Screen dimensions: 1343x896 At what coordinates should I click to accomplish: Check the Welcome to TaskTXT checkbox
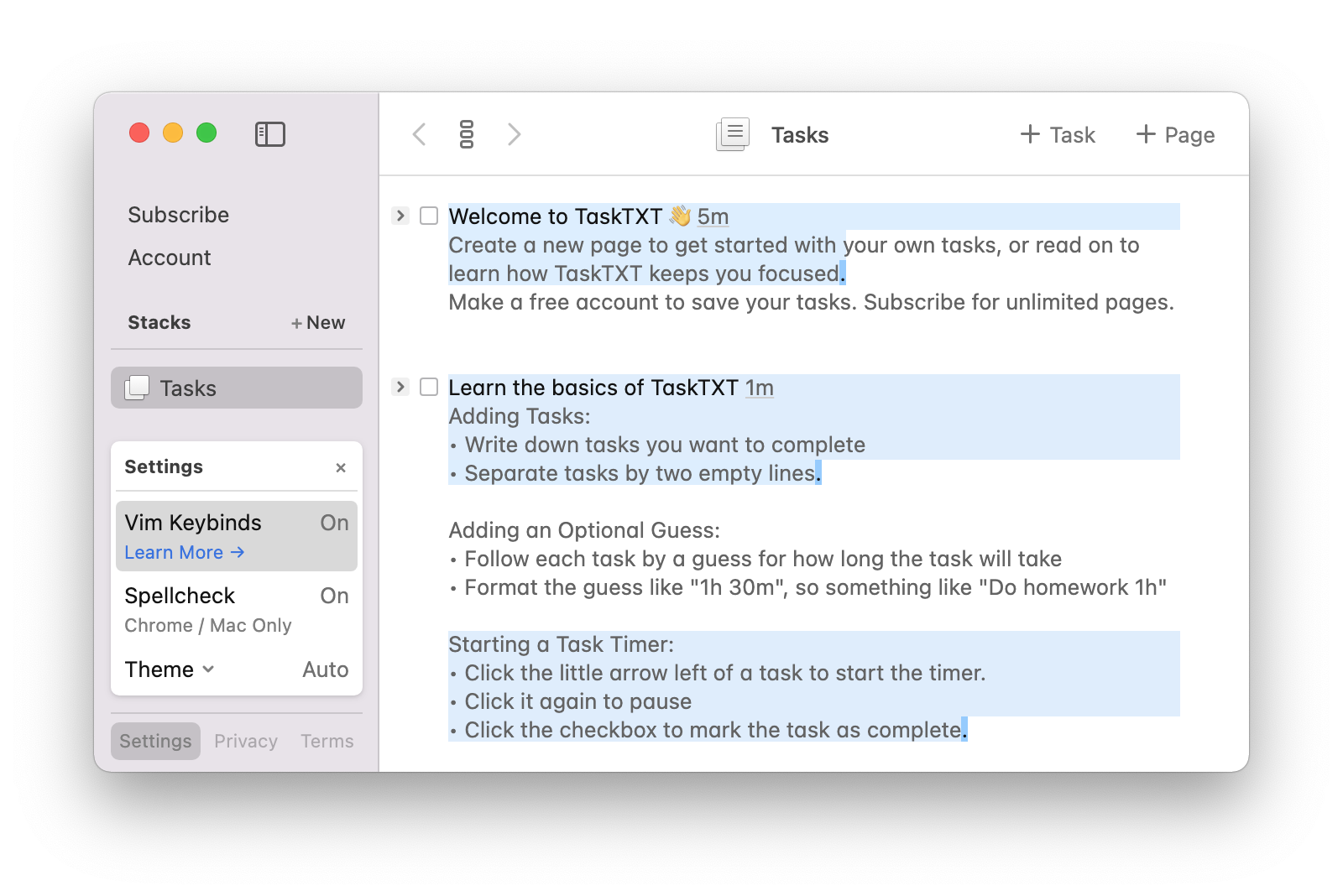(x=429, y=216)
